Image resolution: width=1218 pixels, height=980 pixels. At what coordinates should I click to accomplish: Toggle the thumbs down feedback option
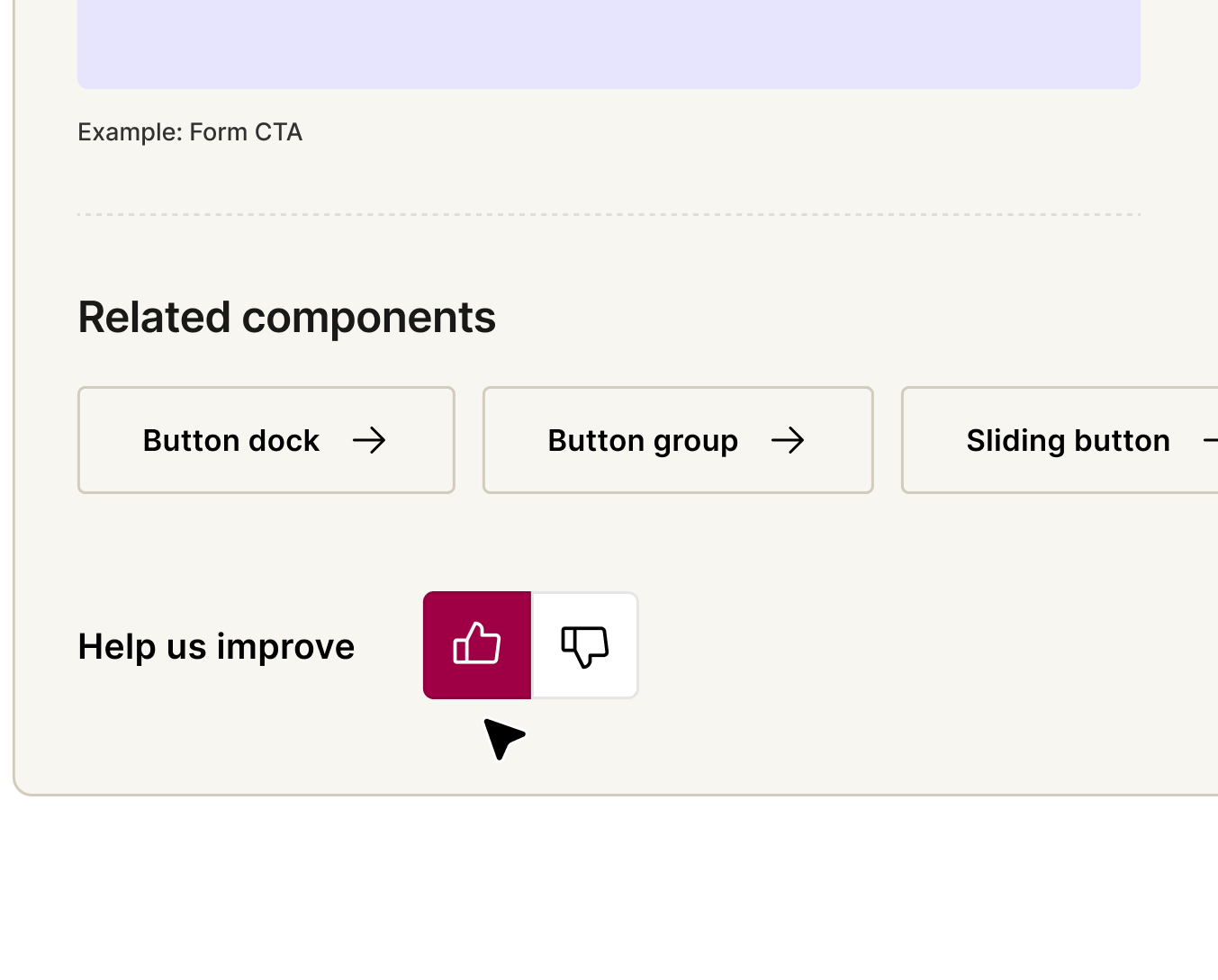pyautogui.click(x=584, y=644)
